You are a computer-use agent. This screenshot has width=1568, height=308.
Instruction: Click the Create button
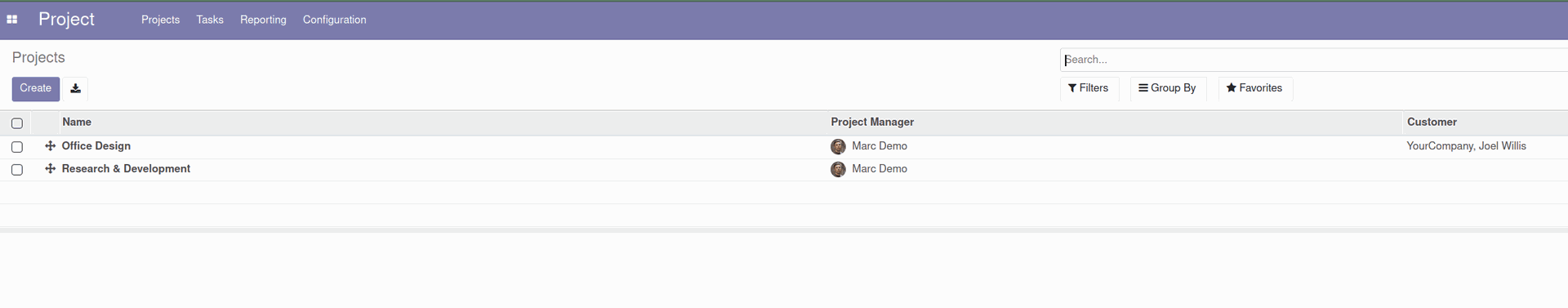click(x=36, y=88)
